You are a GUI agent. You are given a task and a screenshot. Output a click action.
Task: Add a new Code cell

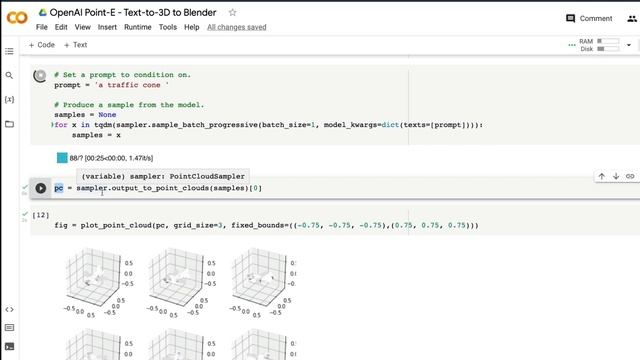42,45
